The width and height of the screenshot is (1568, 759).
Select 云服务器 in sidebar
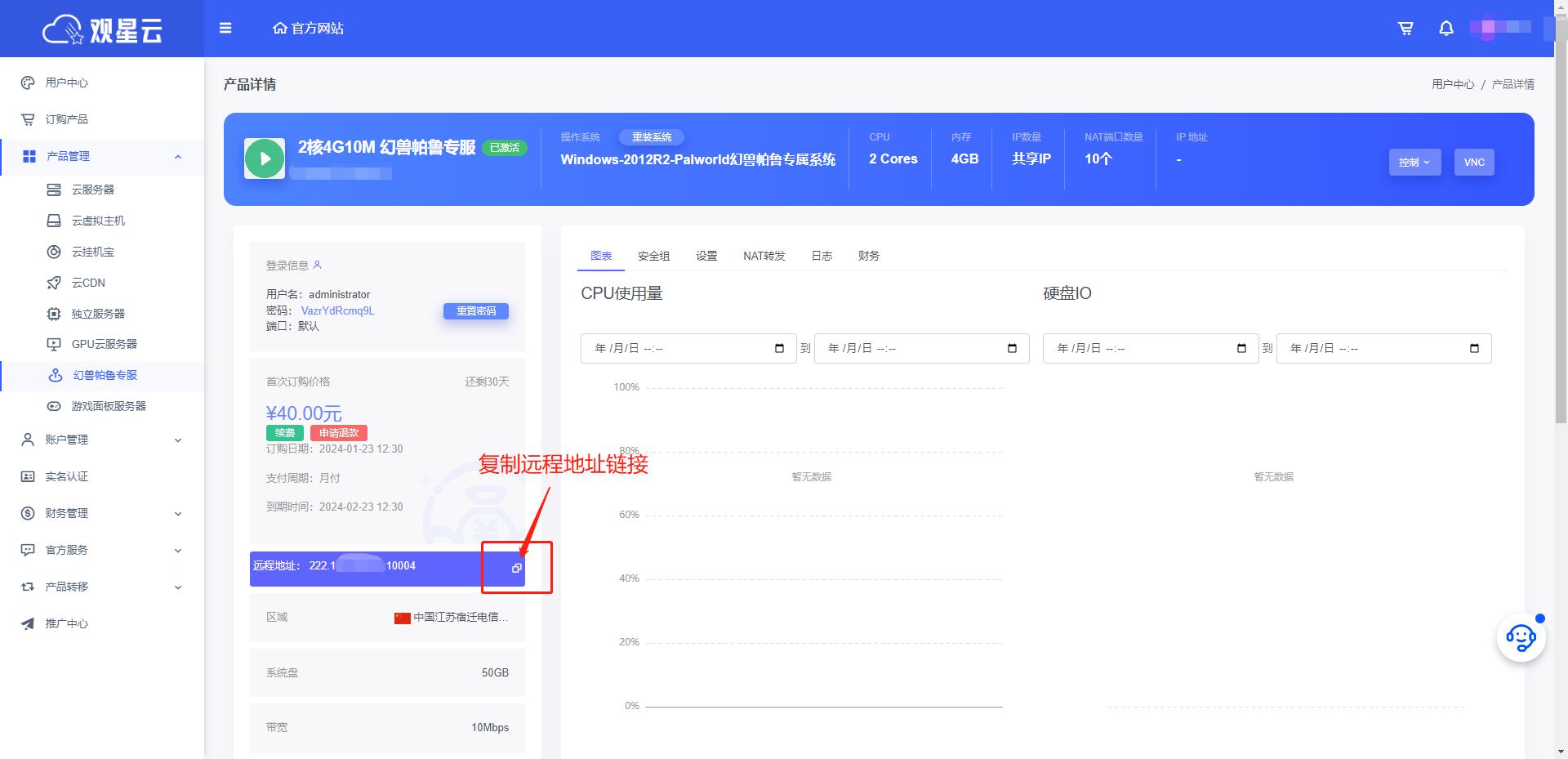coord(102,190)
